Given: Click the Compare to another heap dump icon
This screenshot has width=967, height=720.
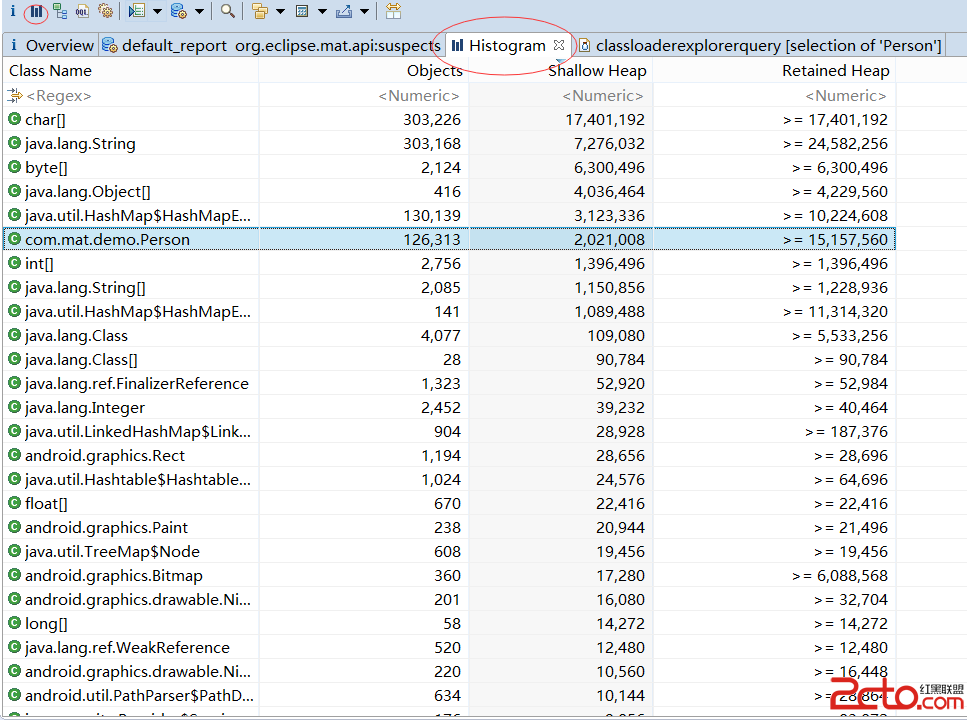Looking at the screenshot, I should [x=393, y=12].
